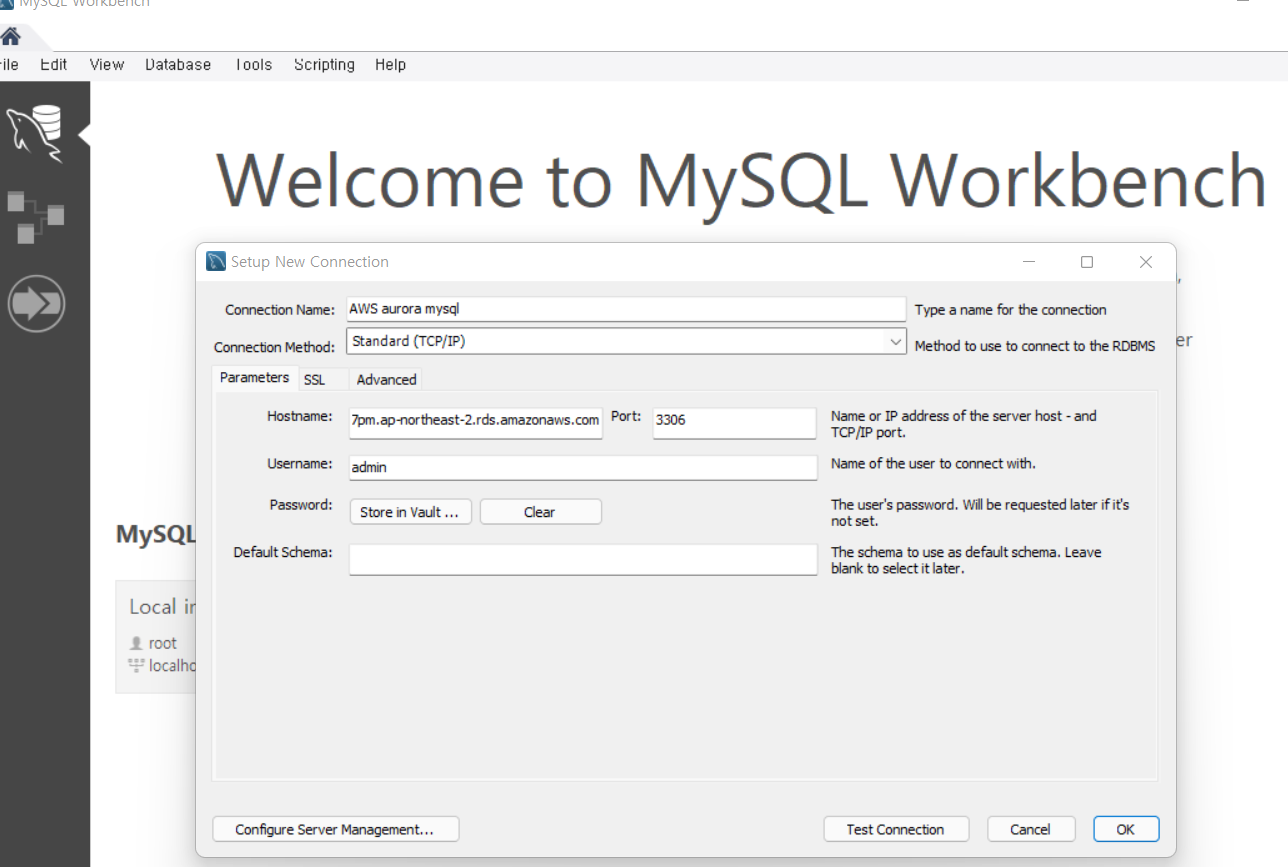Click the Welcome to MySQL Workbench heading
The width and height of the screenshot is (1288, 867).
[742, 180]
